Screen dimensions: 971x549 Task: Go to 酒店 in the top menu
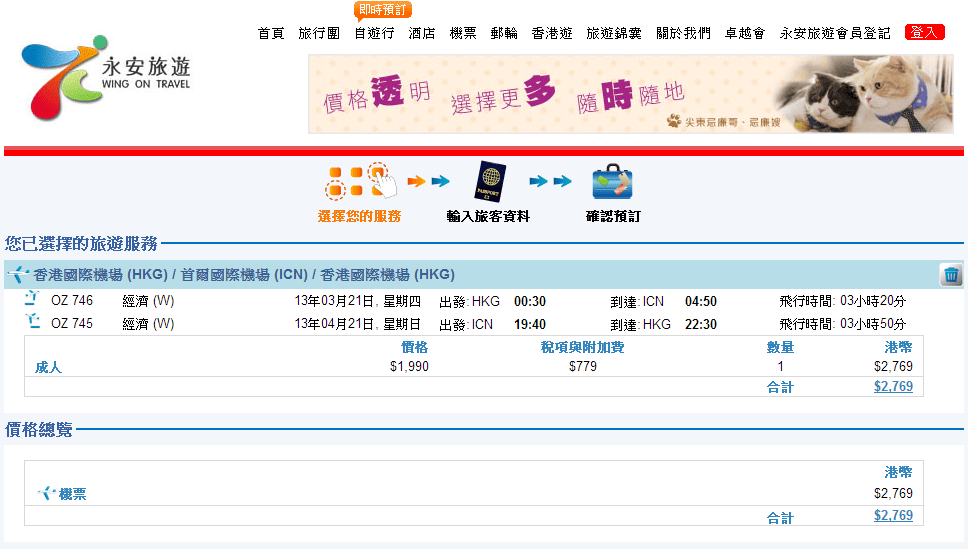[422, 33]
